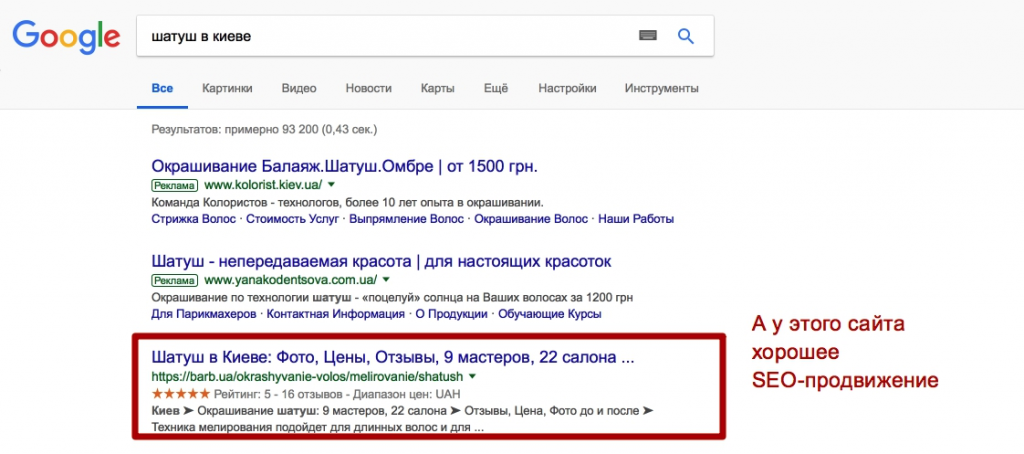Expand arrow next to barb.ua URL
Viewport: 1024px width, 454px height.
472,377
